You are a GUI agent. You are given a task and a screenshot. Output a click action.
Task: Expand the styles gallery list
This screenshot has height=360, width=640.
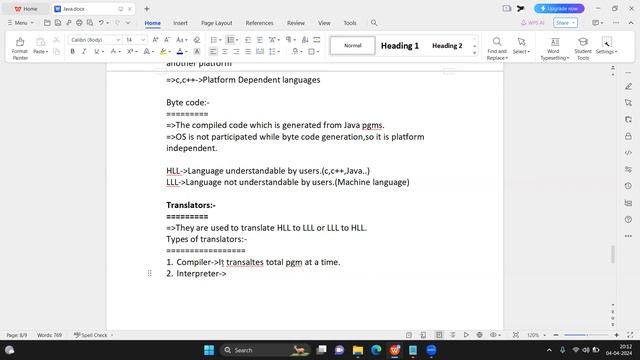click(x=474, y=53)
